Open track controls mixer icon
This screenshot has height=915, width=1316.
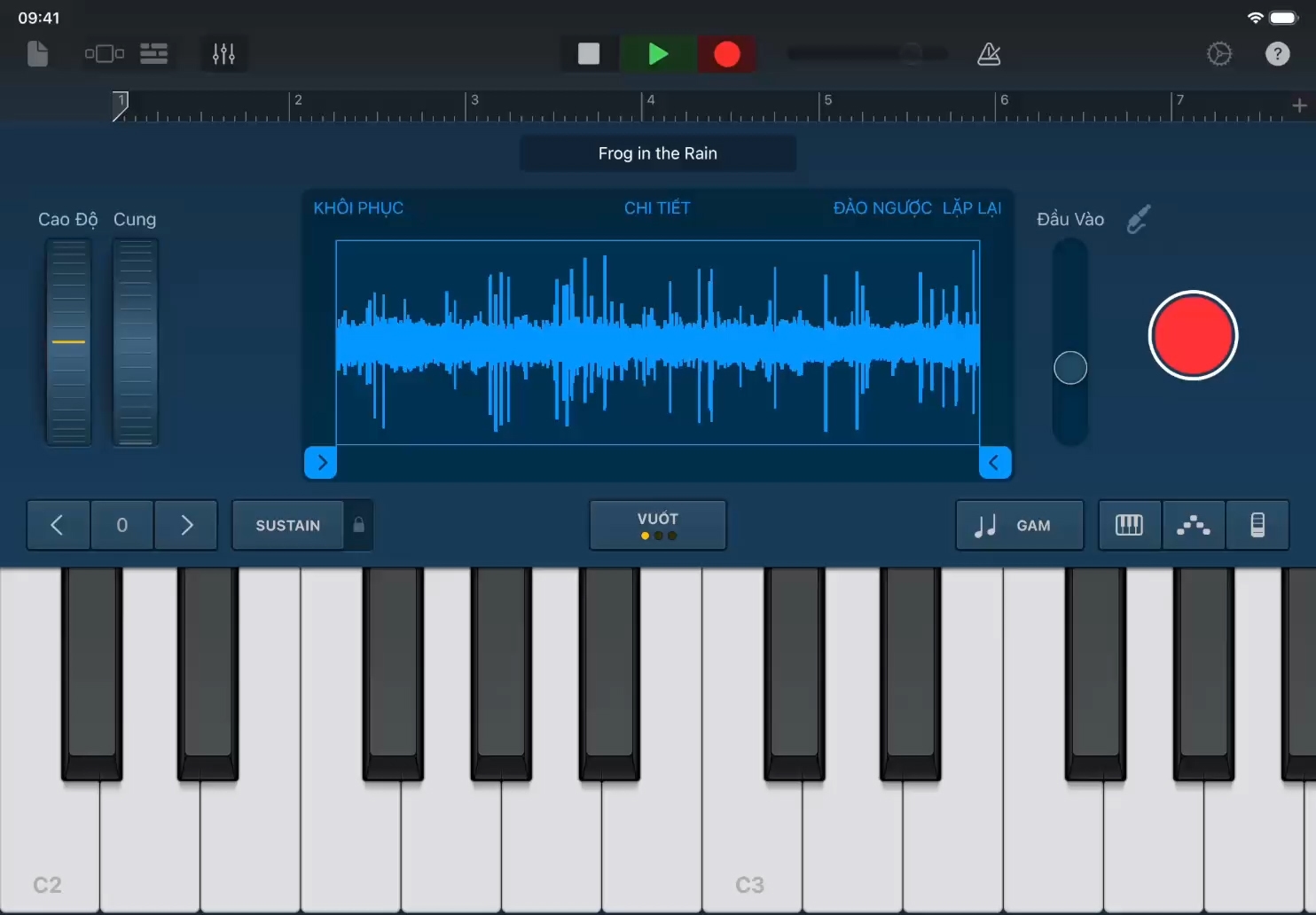click(223, 54)
